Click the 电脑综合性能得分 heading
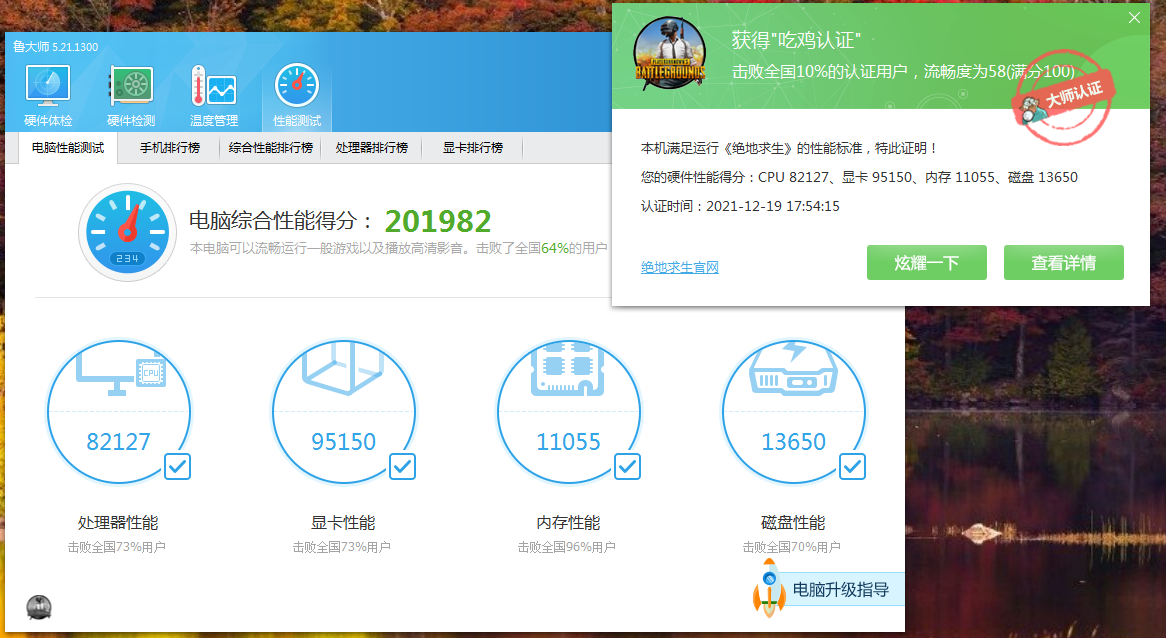This screenshot has height=638, width=1166. (x=280, y=221)
